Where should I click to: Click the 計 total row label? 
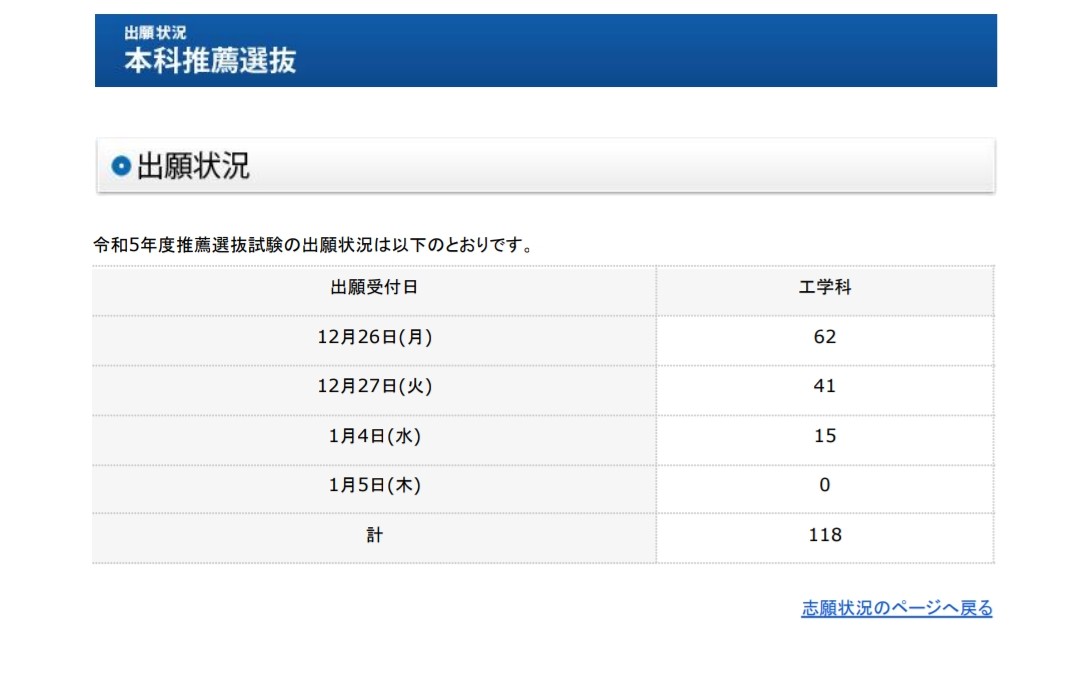click(374, 538)
